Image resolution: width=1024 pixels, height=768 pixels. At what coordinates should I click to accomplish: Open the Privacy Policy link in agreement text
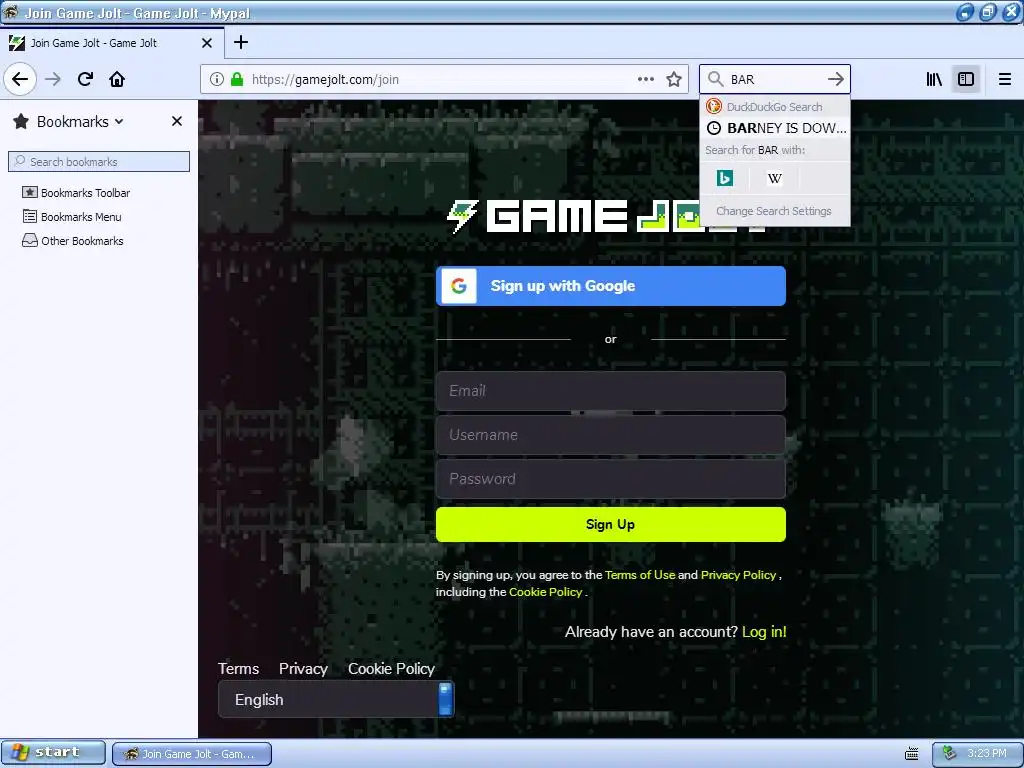(x=739, y=575)
